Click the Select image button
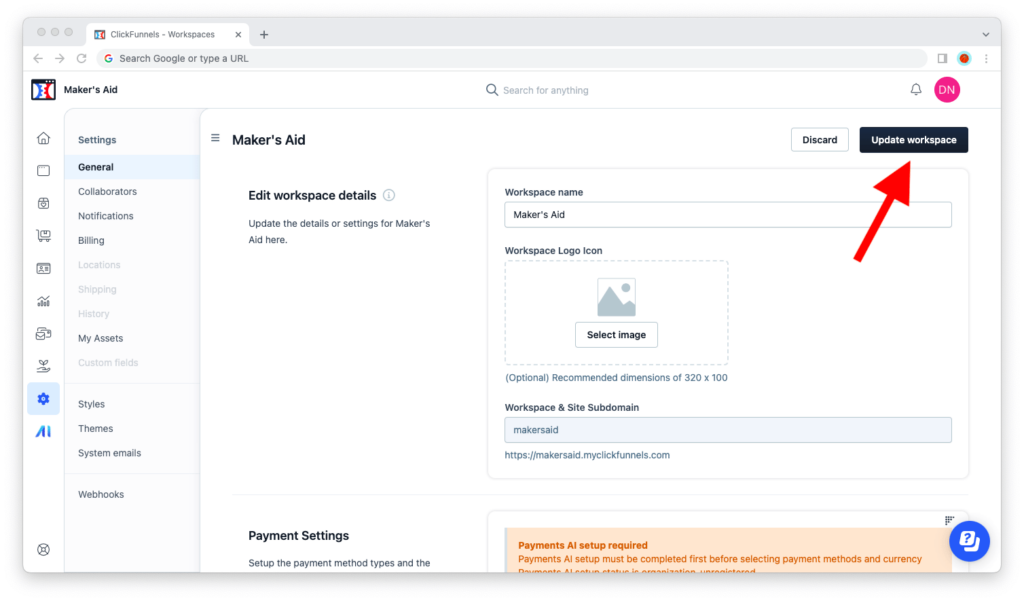1024x601 pixels. (x=616, y=334)
